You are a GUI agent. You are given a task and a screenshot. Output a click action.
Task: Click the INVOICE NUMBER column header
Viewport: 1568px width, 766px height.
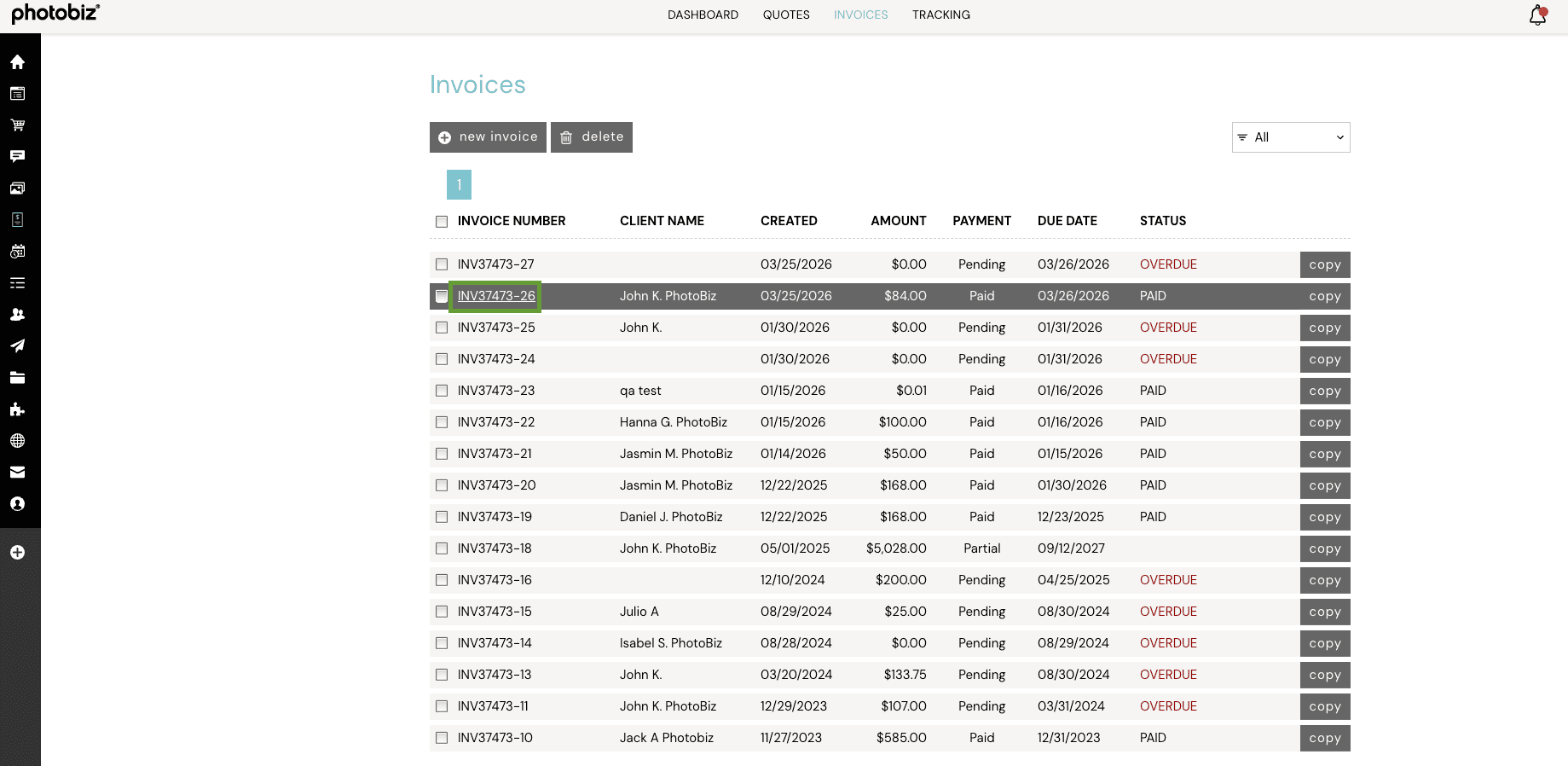[512, 221]
